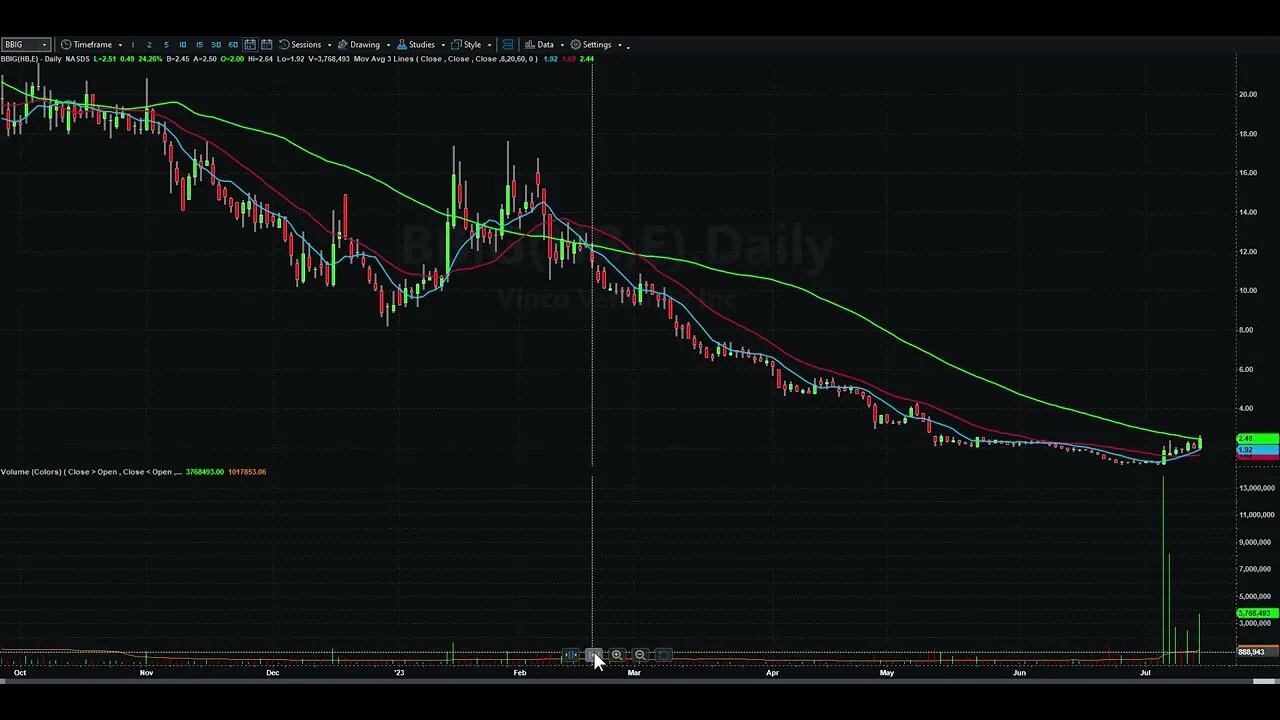Click the Oct label on time axis
Screen dimensions: 1280x720
pyautogui.click(x=20, y=673)
